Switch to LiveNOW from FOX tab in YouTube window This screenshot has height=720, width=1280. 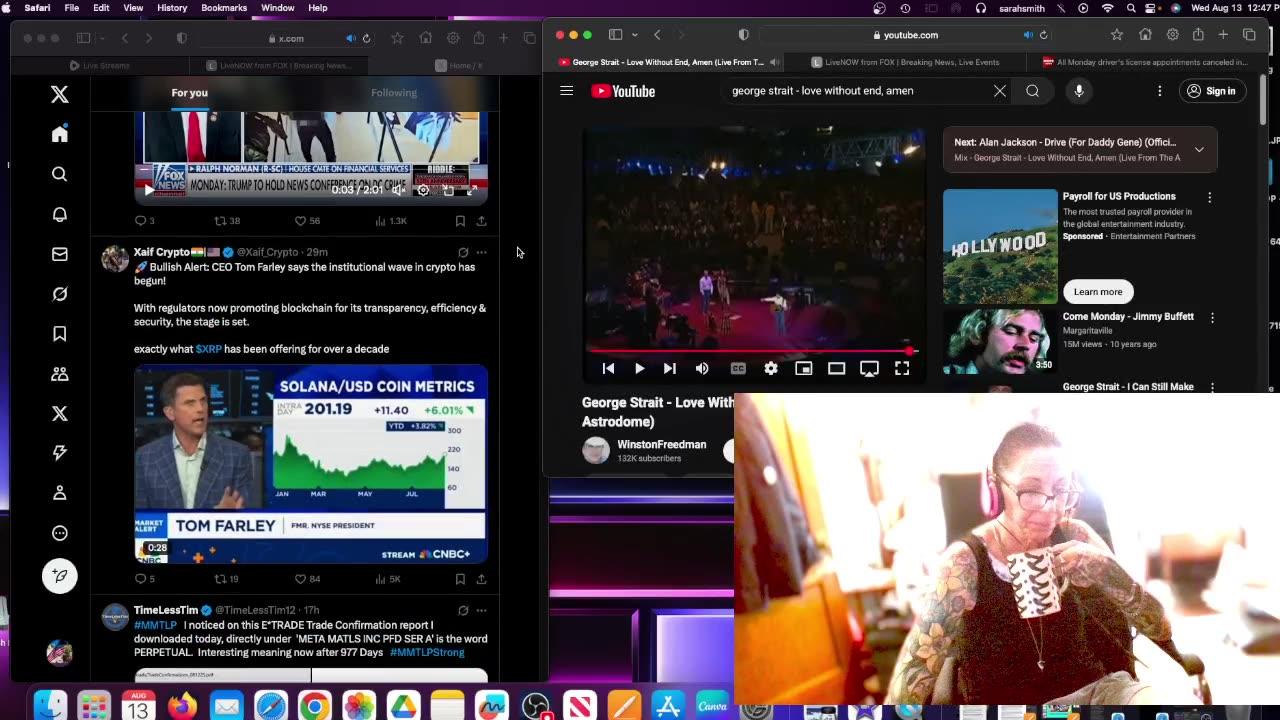tap(905, 62)
